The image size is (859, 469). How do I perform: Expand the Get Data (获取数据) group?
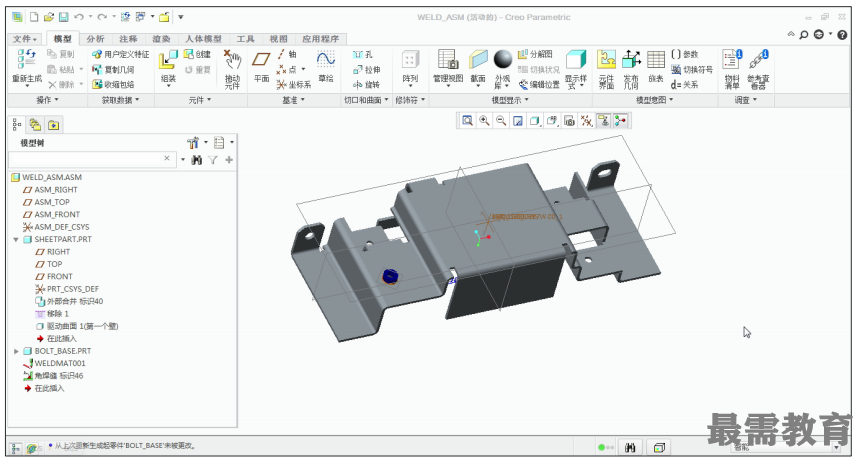point(121,100)
